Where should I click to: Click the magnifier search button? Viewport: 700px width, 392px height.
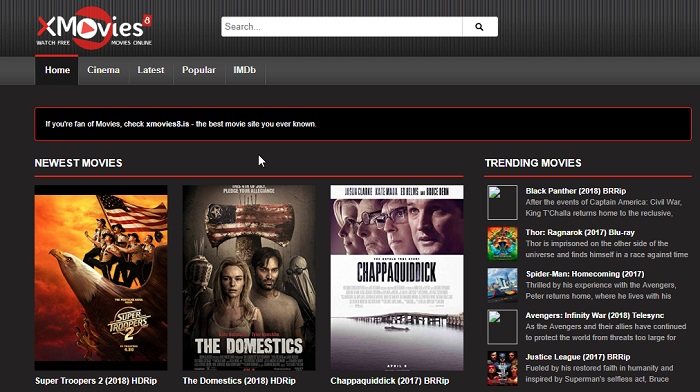(x=479, y=27)
